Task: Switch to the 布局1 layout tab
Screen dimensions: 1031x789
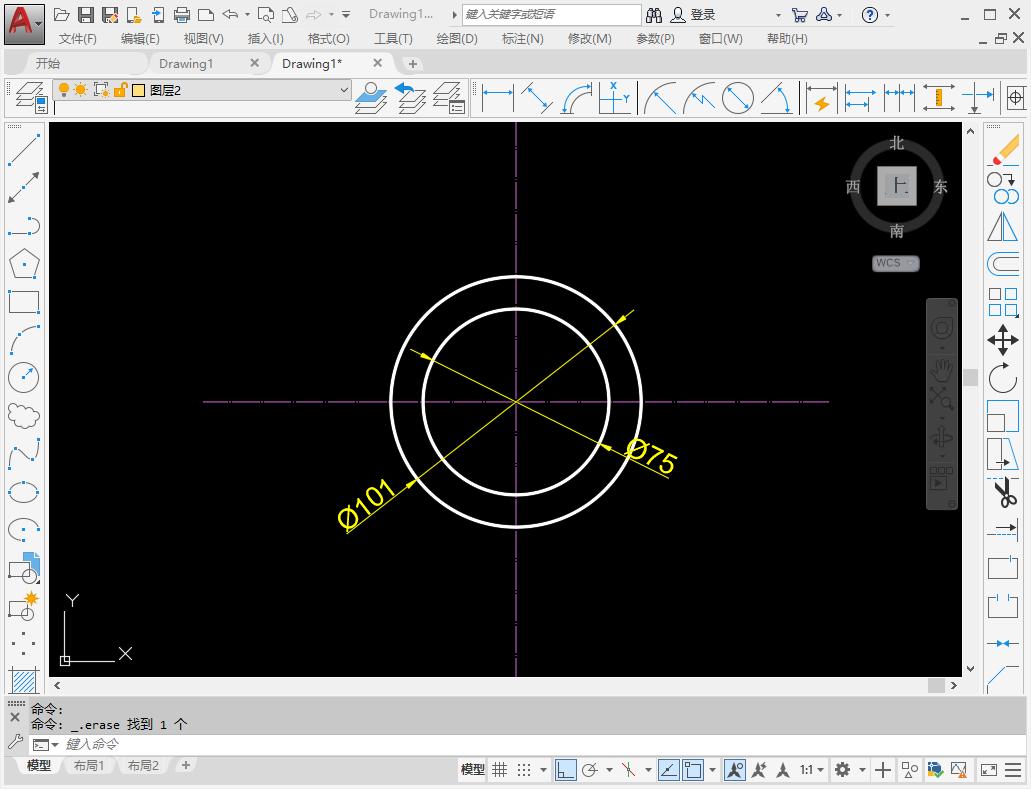Action: pyautogui.click(x=90, y=765)
